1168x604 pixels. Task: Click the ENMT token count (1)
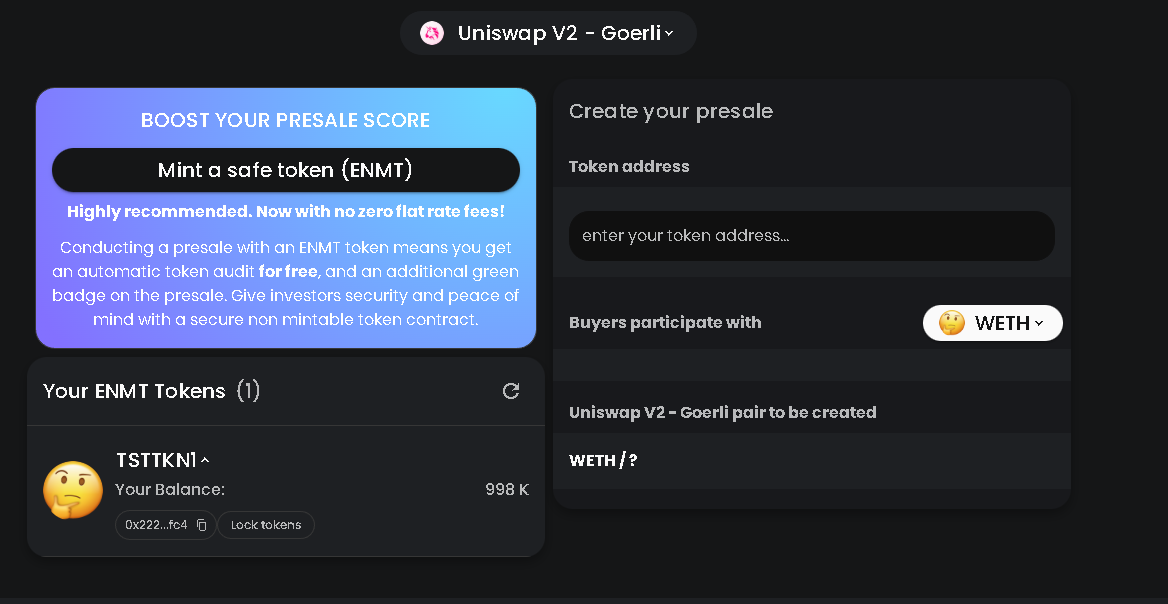click(x=248, y=391)
